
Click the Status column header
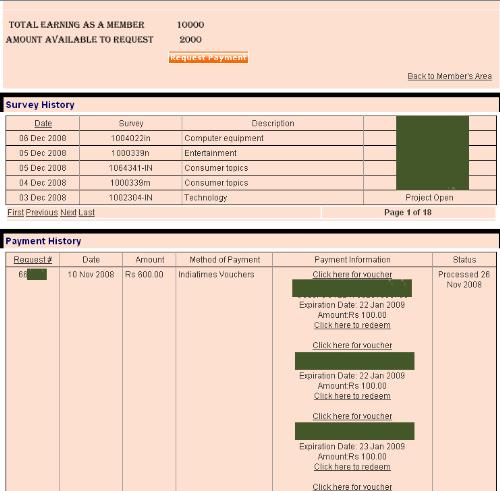[x=464, y=260]
